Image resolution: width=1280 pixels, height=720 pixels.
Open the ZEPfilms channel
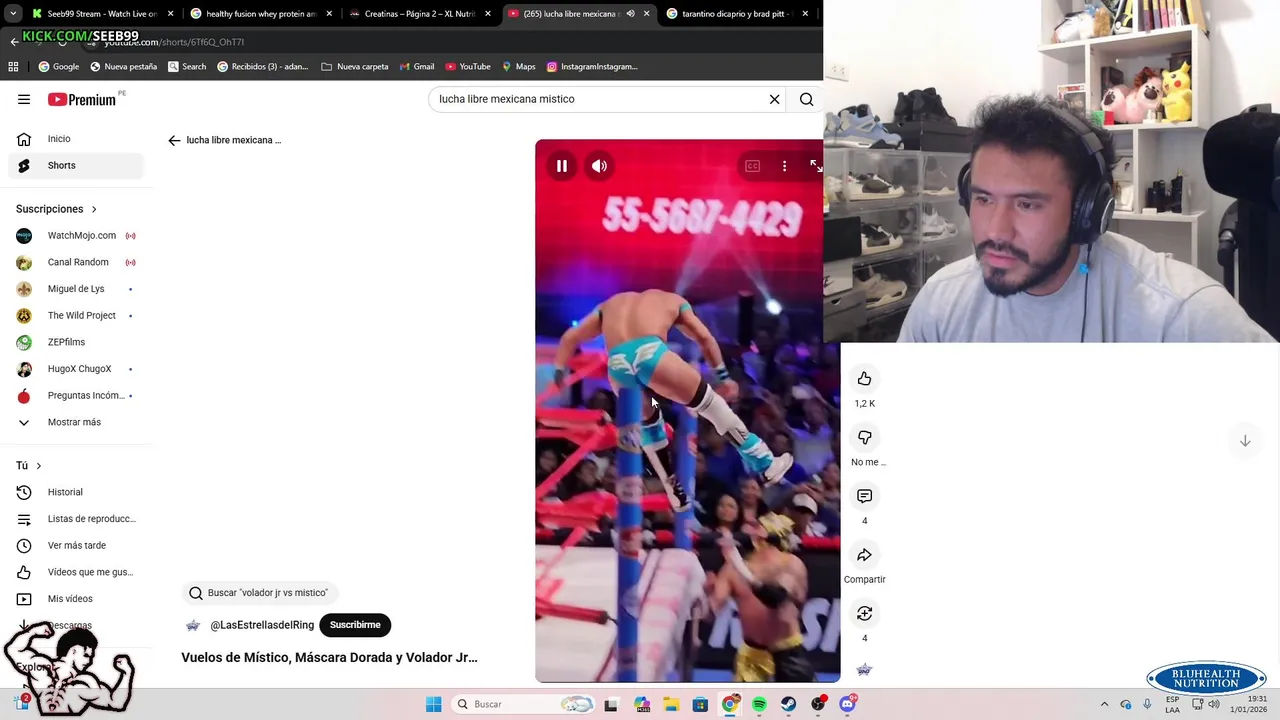tap(76, 342)
